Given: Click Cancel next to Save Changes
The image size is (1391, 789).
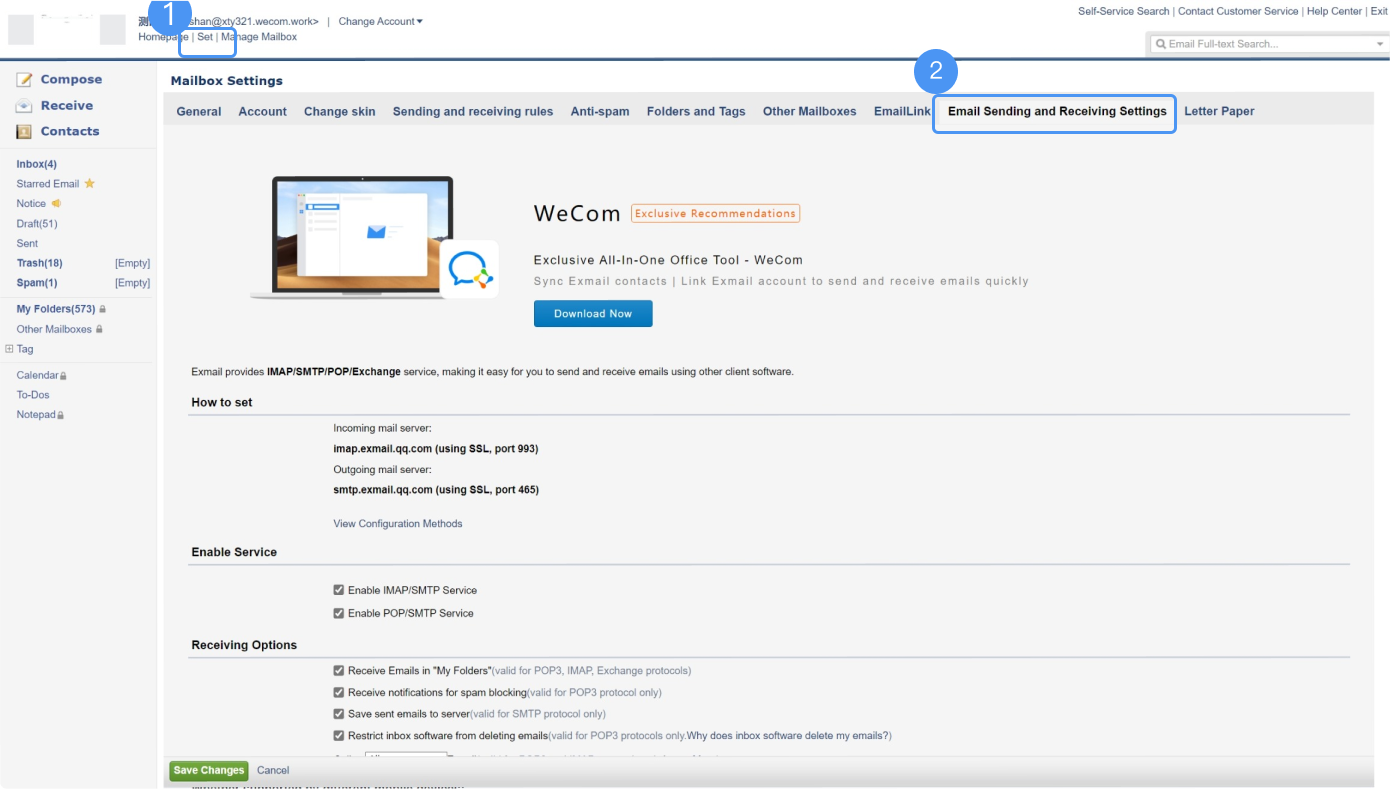Looking at the screenshot, I should pos(273,771).
